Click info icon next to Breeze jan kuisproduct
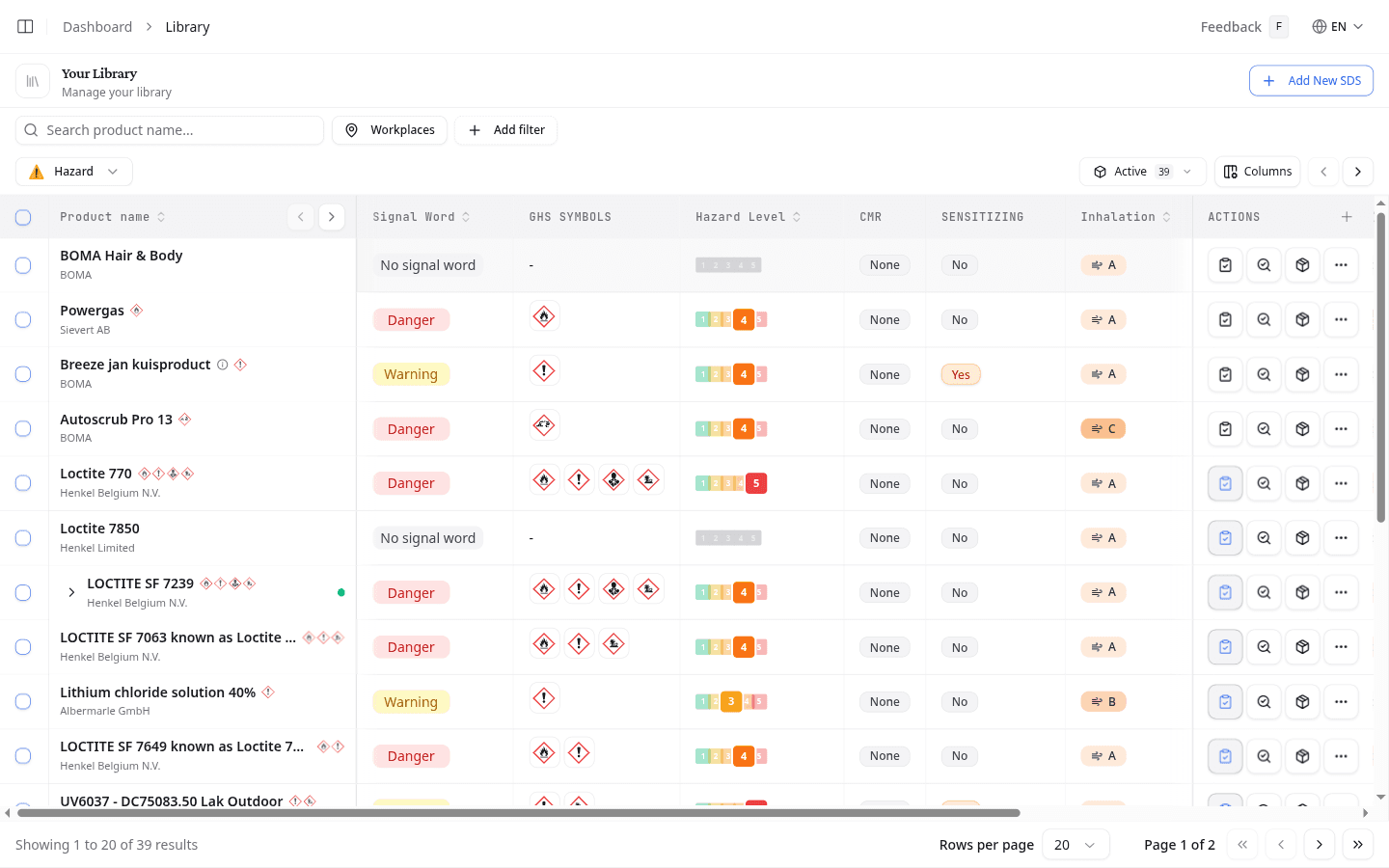The image size is (1389, 868). click(223, 365)
